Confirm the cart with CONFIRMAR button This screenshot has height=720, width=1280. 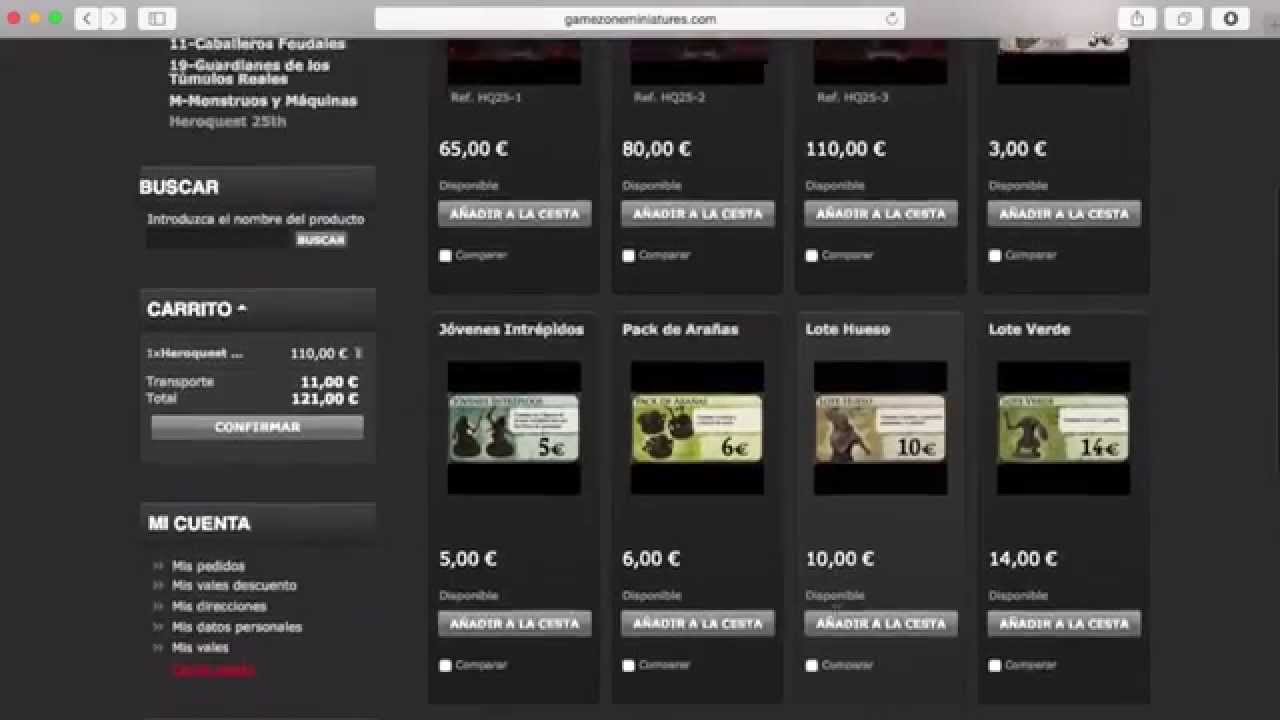(x=257, y=427)
